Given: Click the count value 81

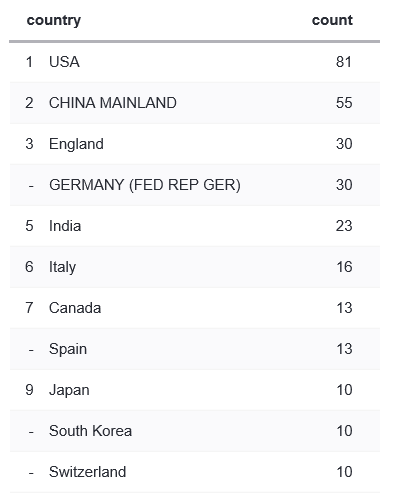Looking at the screenshot, I should [x=344, y=62].
